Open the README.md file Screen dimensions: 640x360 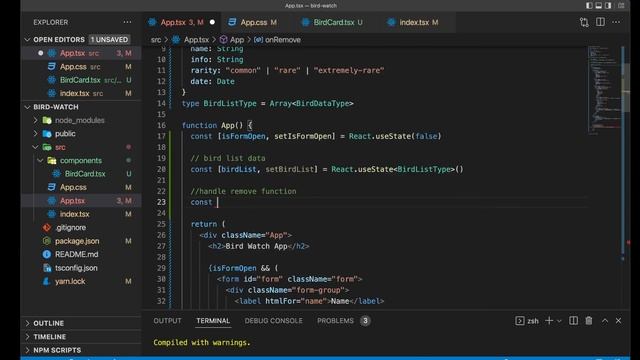coord(81,254)
